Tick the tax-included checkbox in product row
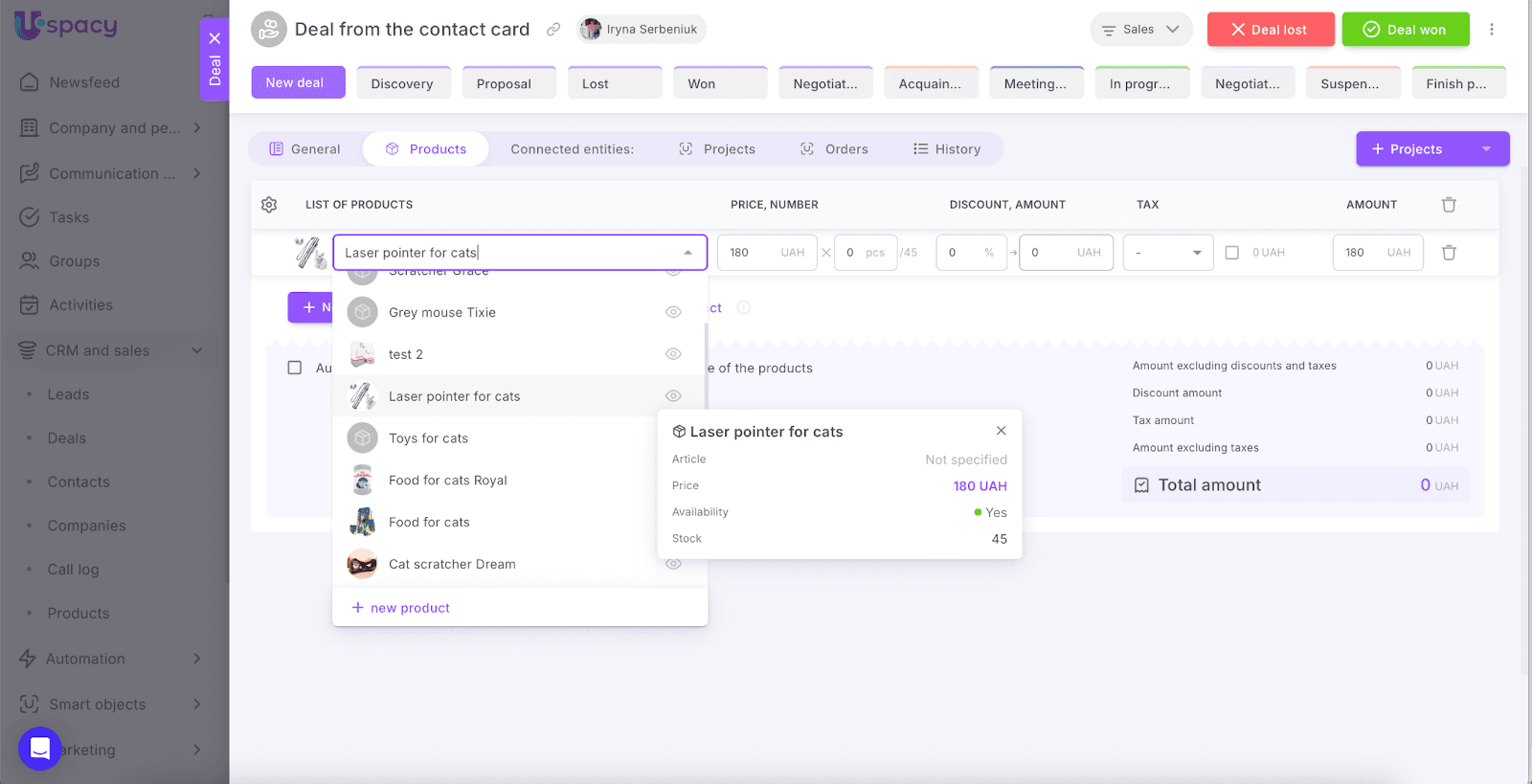The width and height of the screenshot is (1532, 784). coord(1232,253)
